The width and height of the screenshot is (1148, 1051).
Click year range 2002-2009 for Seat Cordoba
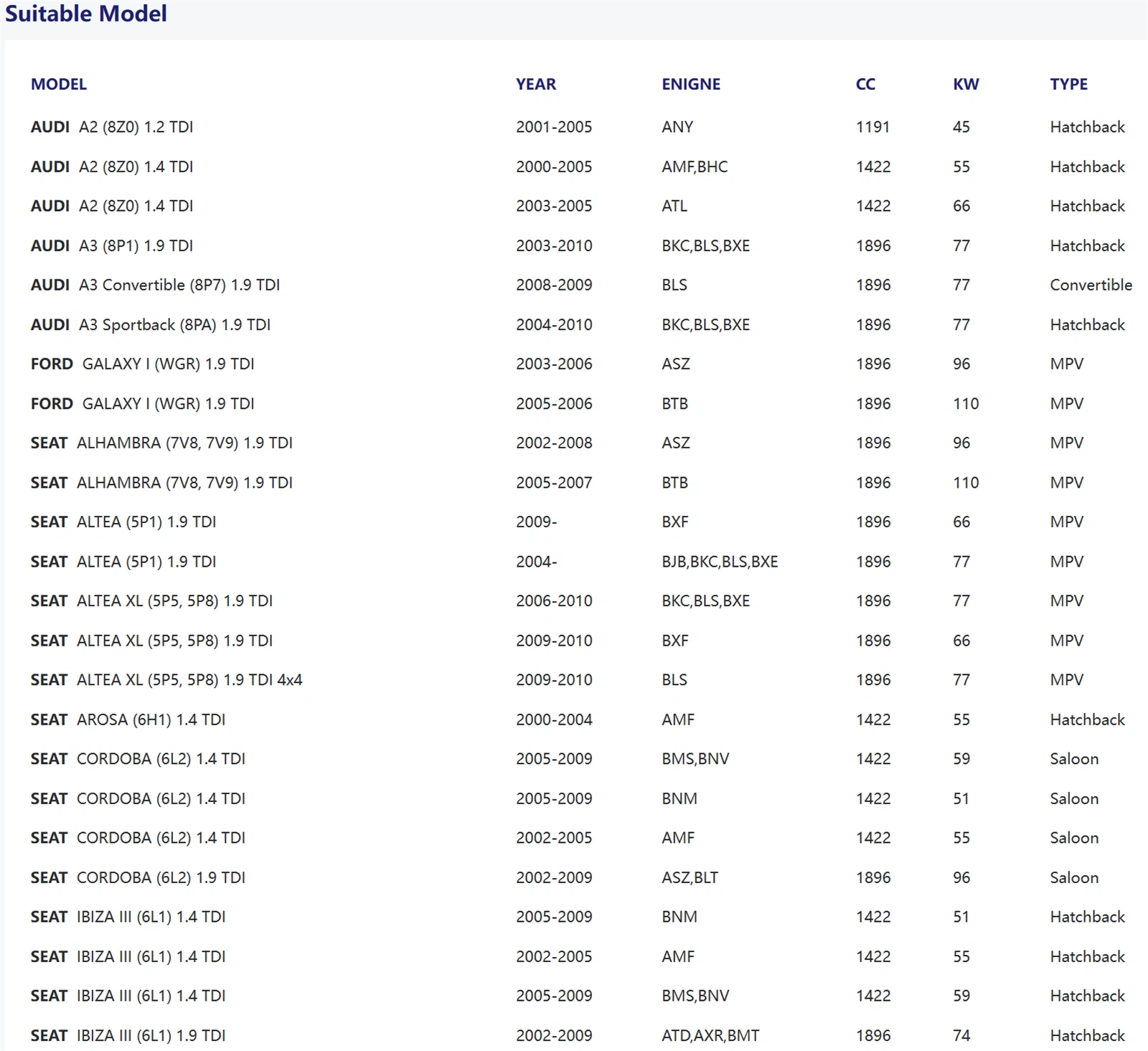coord(554,877)
